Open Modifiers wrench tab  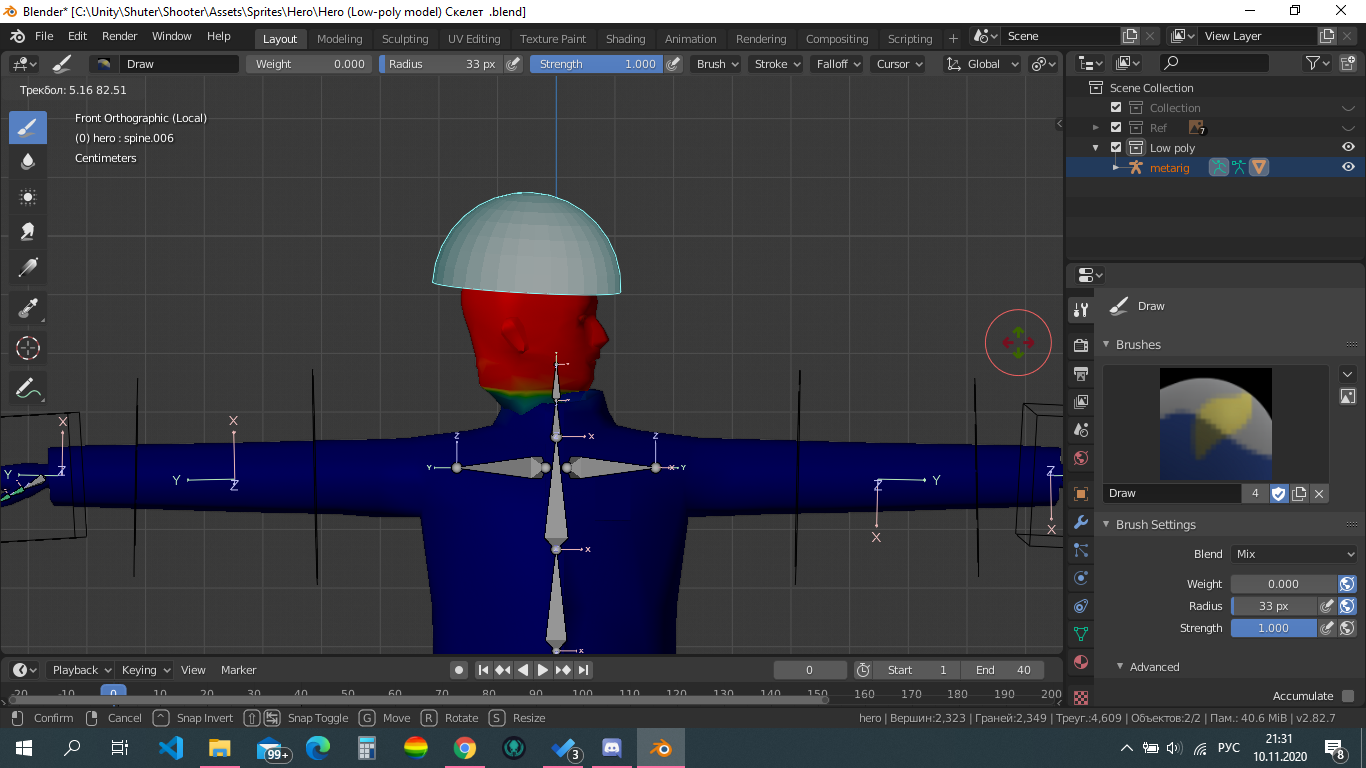pyautogui.click(x=1080, y=522)
